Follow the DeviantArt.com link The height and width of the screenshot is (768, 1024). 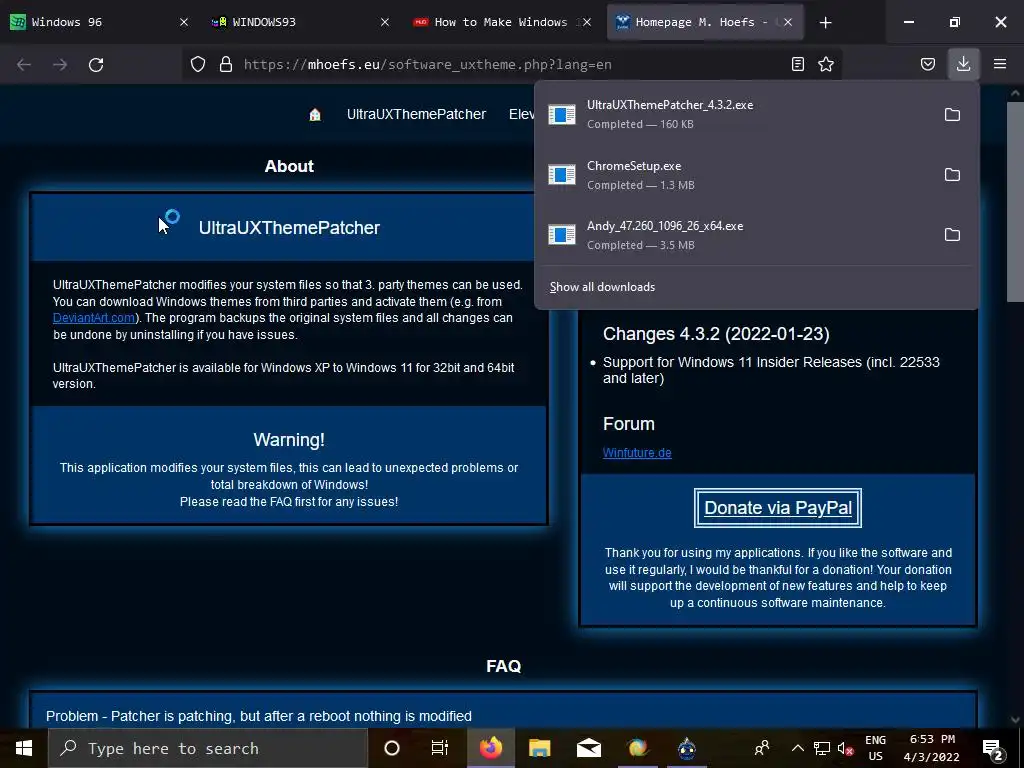[94, 318]
